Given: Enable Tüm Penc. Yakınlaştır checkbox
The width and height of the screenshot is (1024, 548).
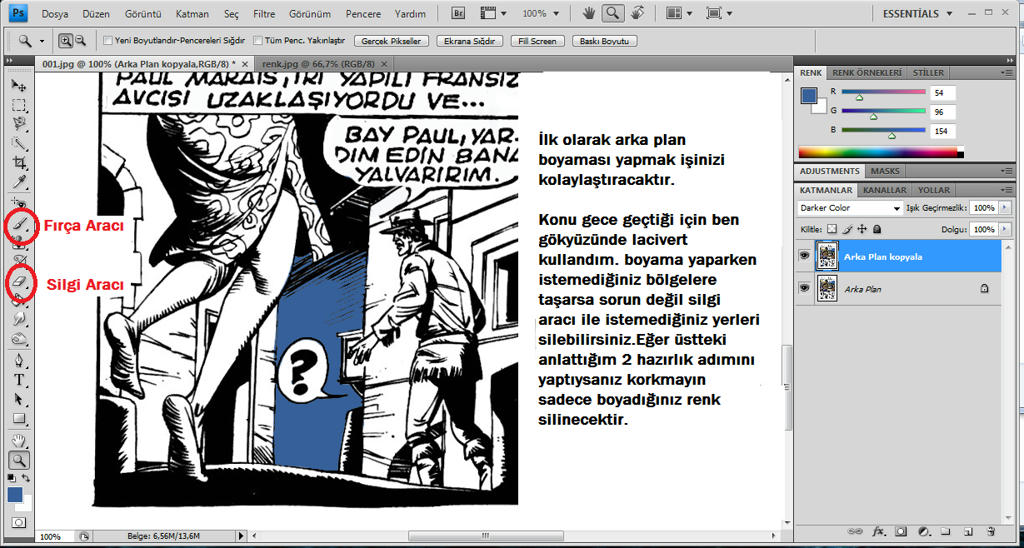Looking at the screenshot, I should point(258,40).
